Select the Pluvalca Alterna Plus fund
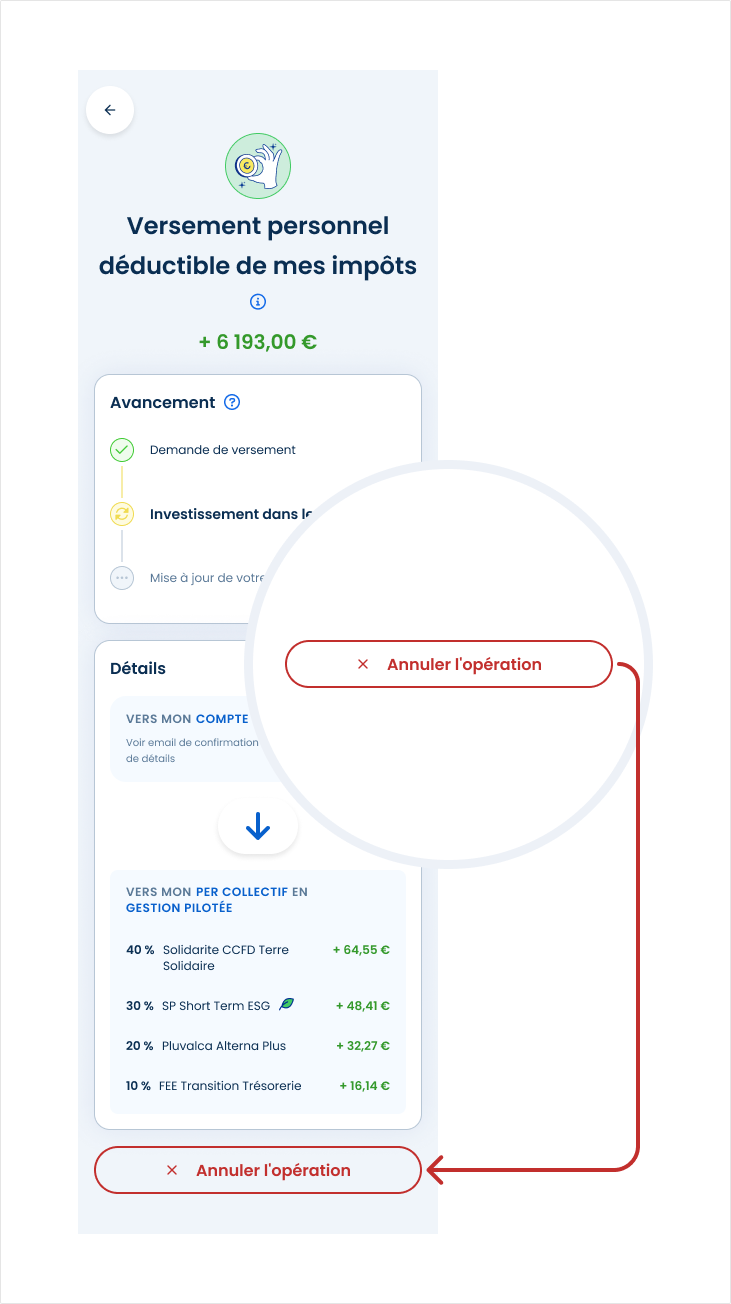 pos(224,1046)
